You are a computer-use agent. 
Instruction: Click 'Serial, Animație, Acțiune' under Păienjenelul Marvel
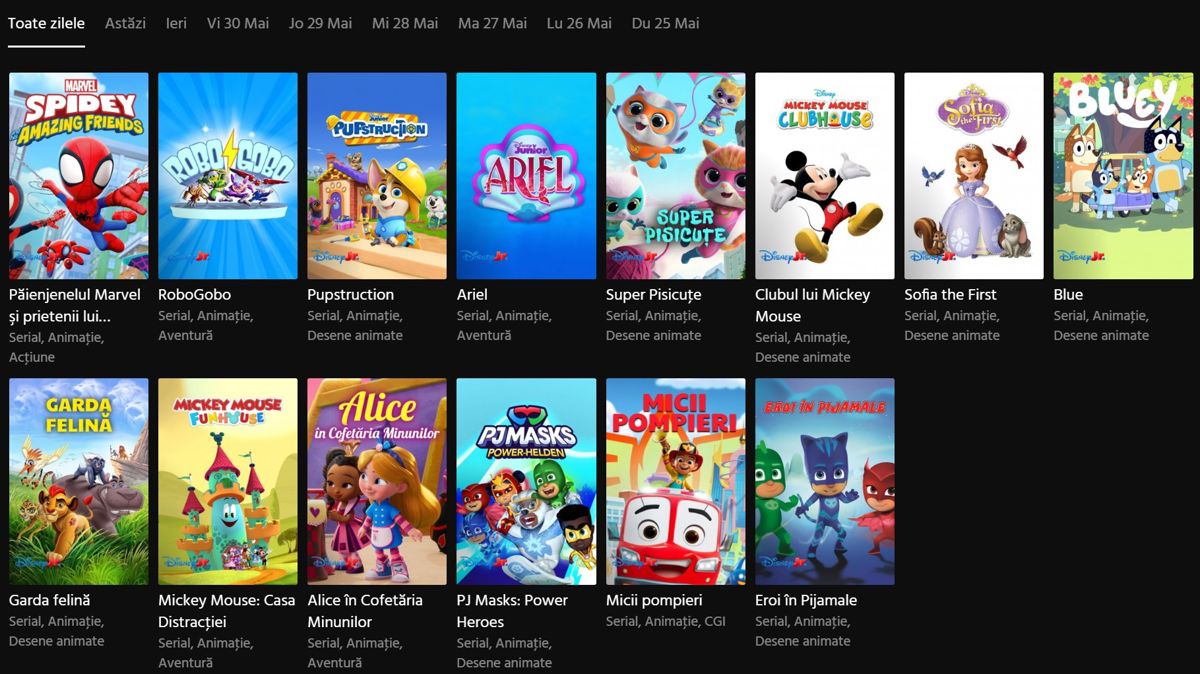(x=57, y=347)
